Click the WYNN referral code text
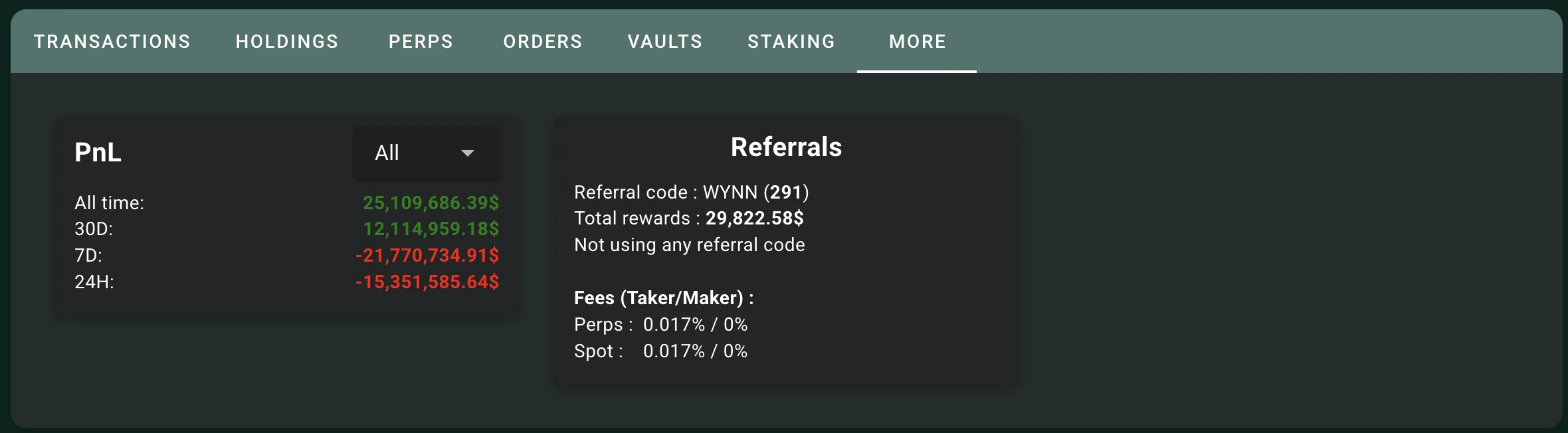This screenshot has height=433, width=1568. point(730,193)
